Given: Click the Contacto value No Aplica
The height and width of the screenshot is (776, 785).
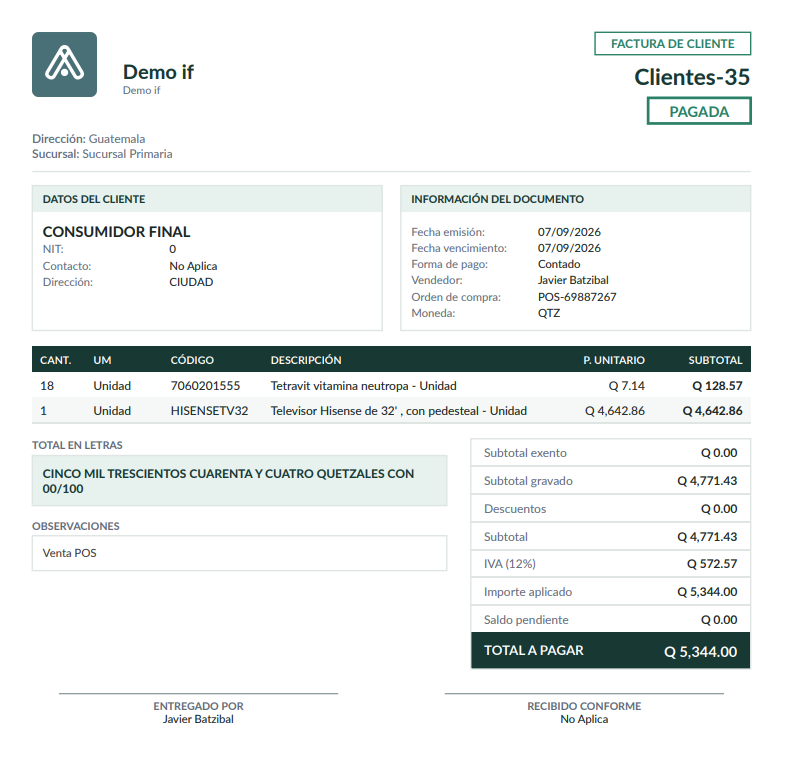Looking at the screenshot, I should coord(193,266).
